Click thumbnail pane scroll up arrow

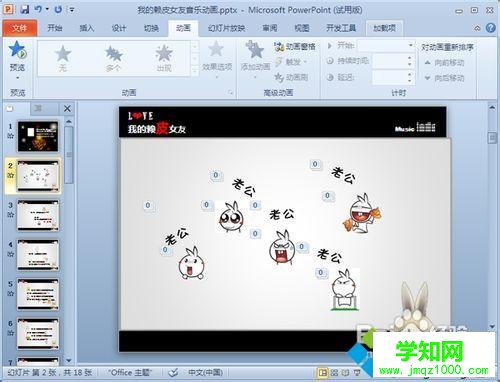coord(69,121)
